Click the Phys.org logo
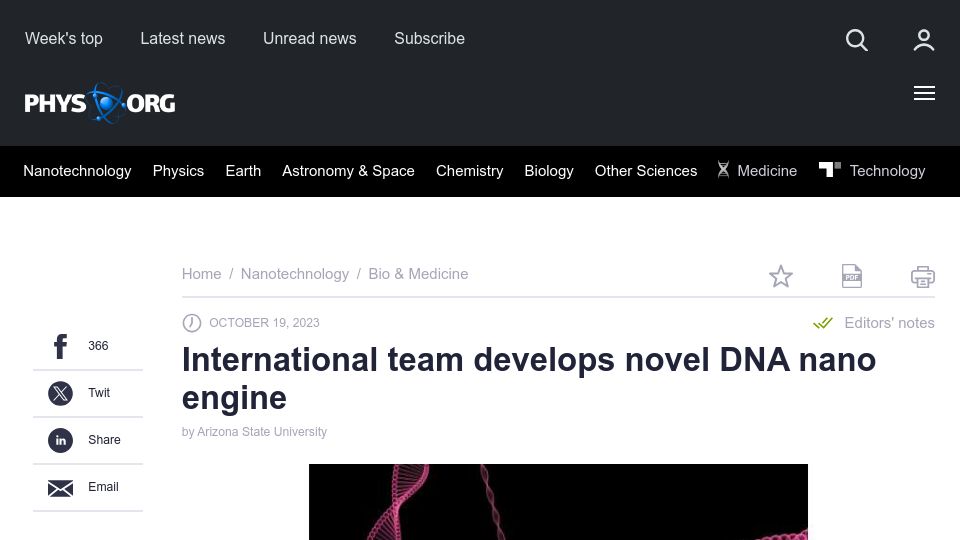 pos(100,103)
